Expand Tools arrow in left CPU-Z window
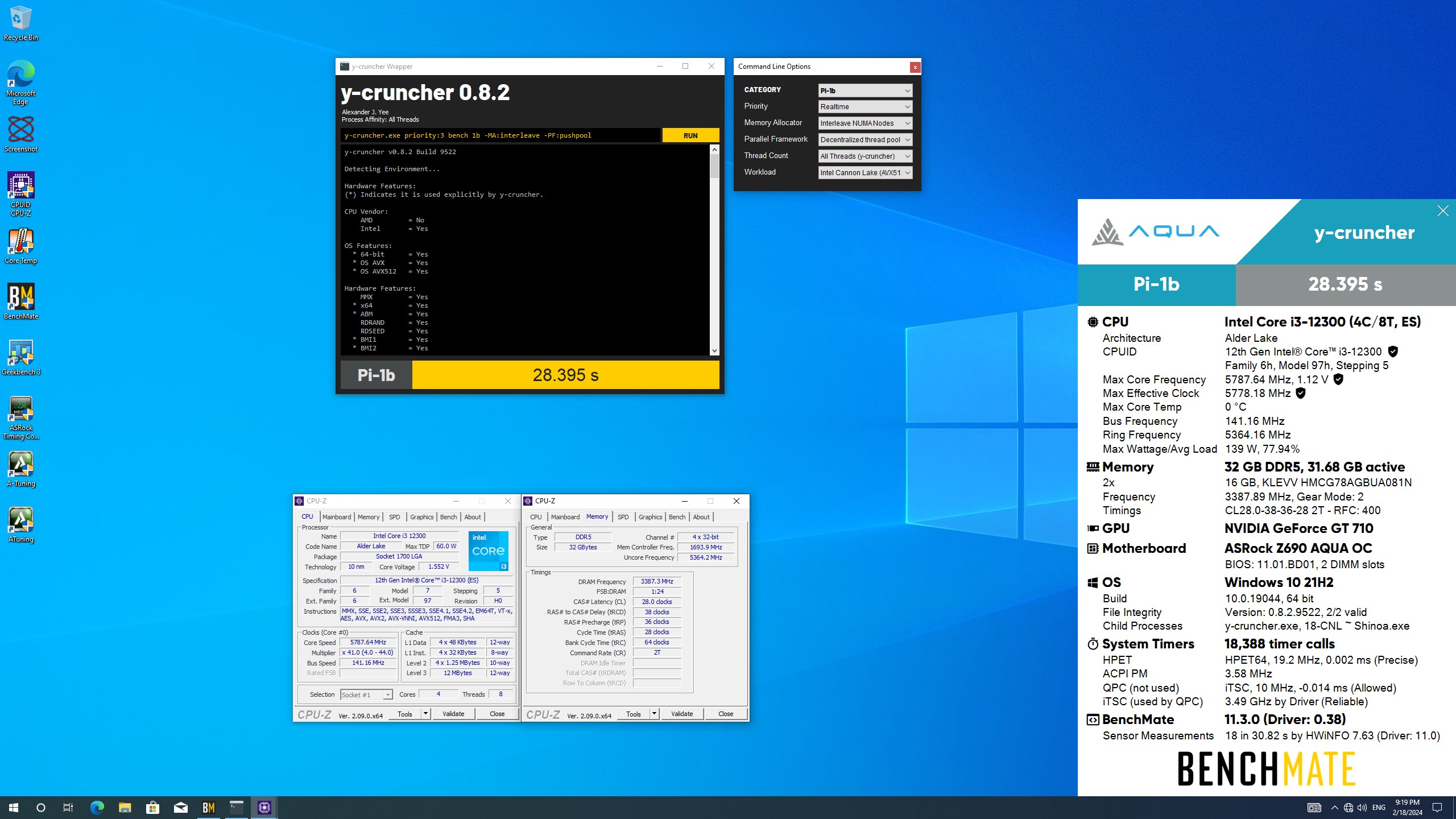 click(x=425, y=714)
